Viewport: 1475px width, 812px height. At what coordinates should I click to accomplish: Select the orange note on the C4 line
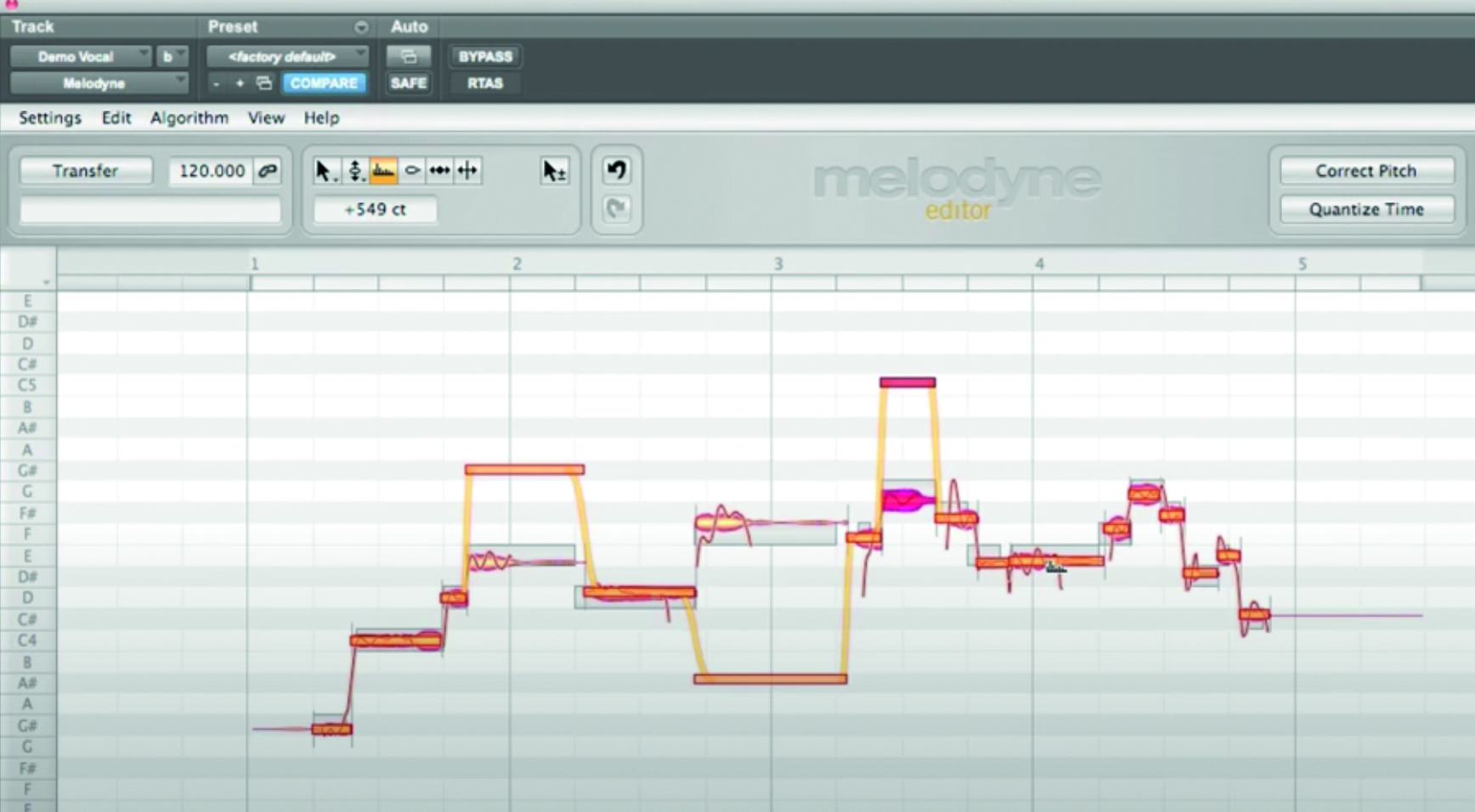[x=396, y=640]
